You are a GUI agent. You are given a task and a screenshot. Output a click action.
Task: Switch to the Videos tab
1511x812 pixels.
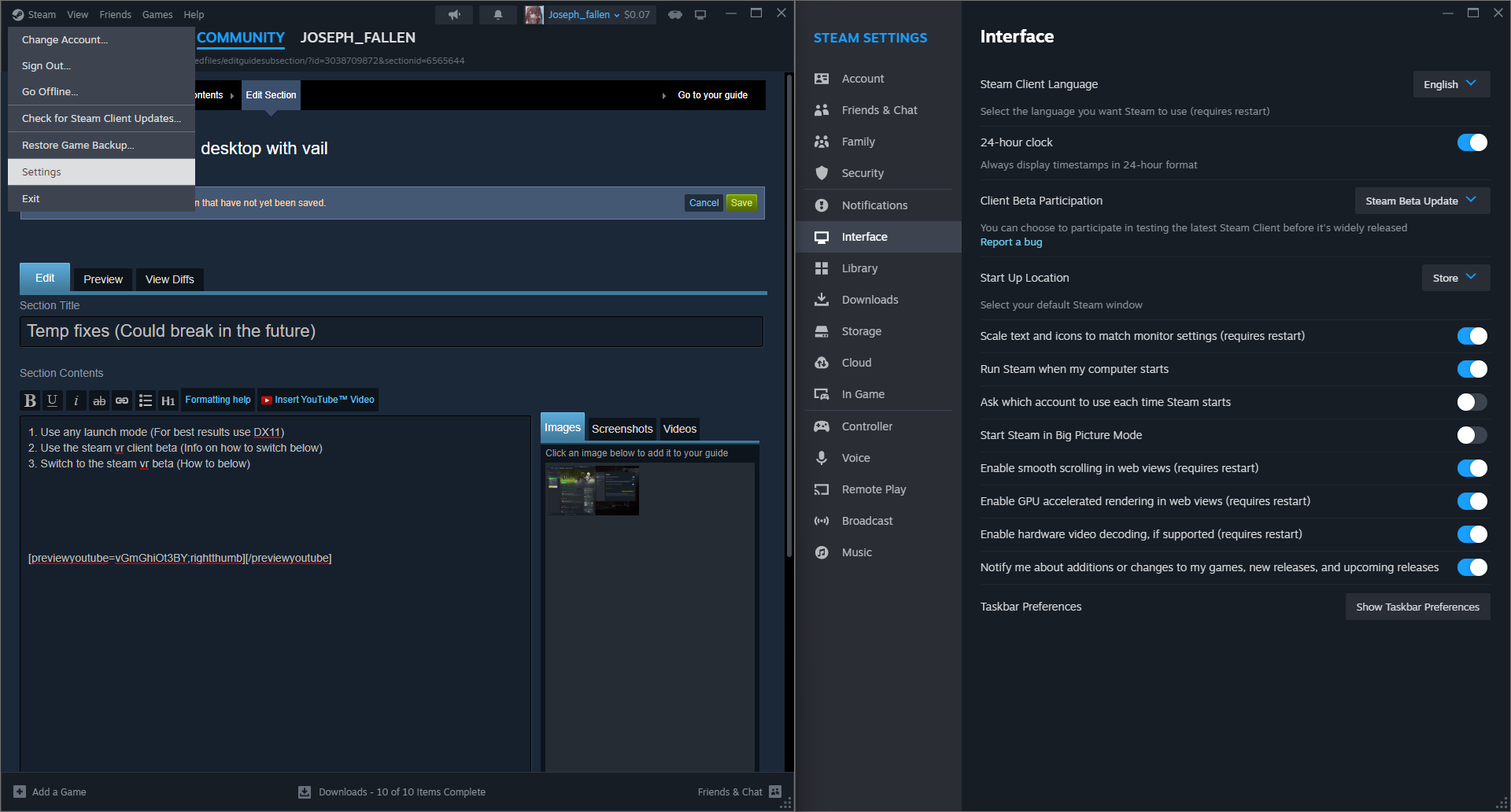680,429
